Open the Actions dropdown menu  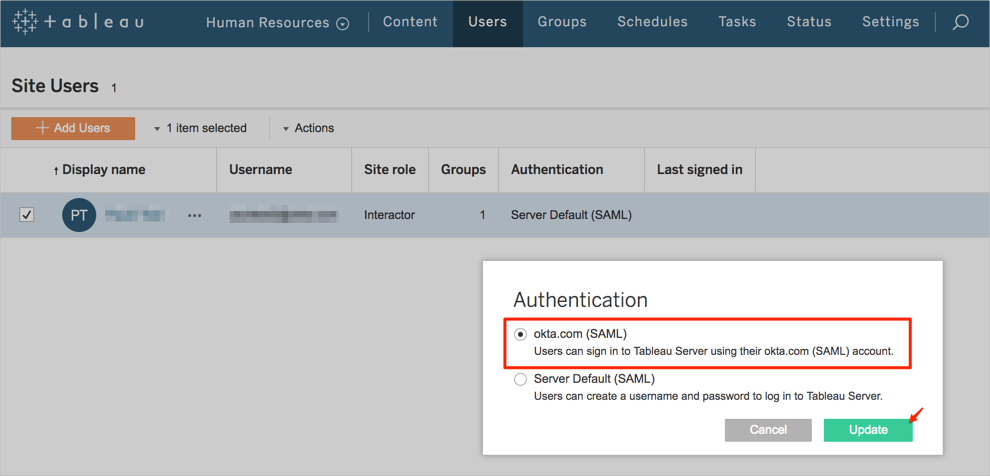click(x=308, y=128)
